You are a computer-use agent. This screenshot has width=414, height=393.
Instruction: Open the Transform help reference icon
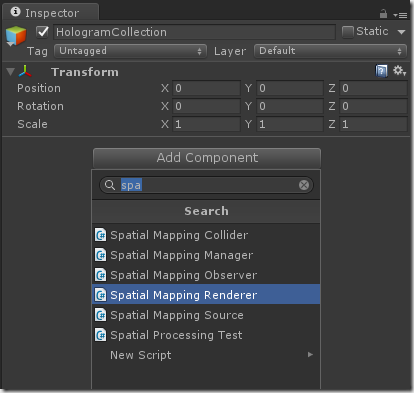click(x=381, y=71)
